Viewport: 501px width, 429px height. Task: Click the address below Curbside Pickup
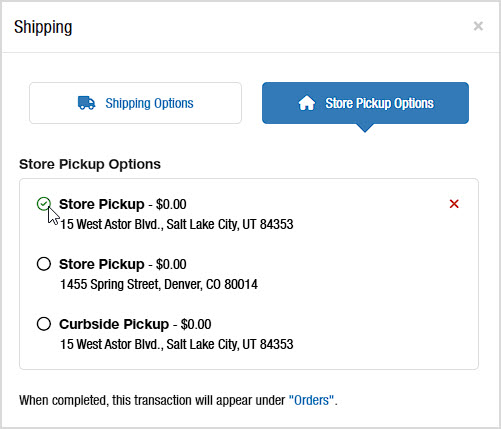tap(177, 344)
